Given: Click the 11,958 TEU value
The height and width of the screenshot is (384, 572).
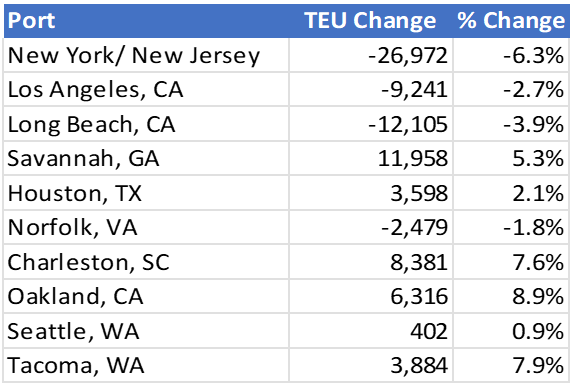Looking at the screenshot, I should tap(413, 159).
